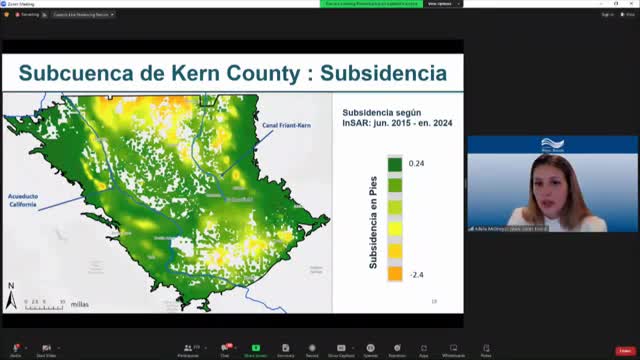Click the green screen-sharing notification banner
640x360 pixels.
coord(371,4)
